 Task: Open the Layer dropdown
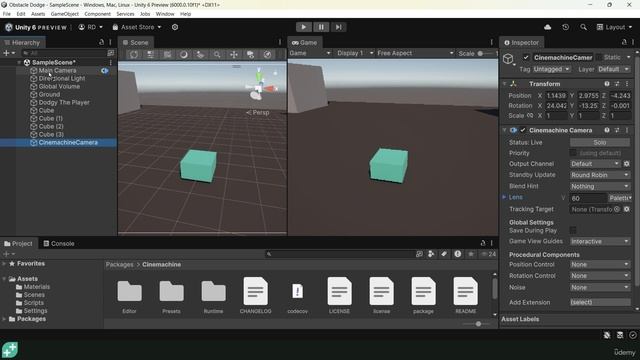coord(613,69)
